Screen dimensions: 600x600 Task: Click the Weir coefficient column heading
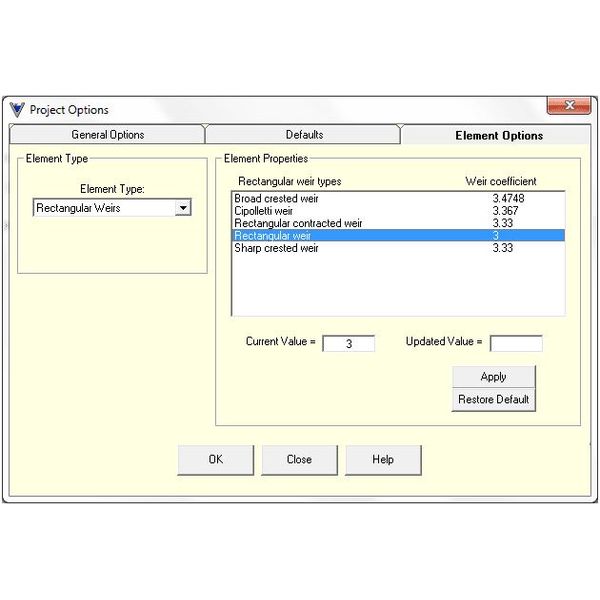click(x=501, y=181)
